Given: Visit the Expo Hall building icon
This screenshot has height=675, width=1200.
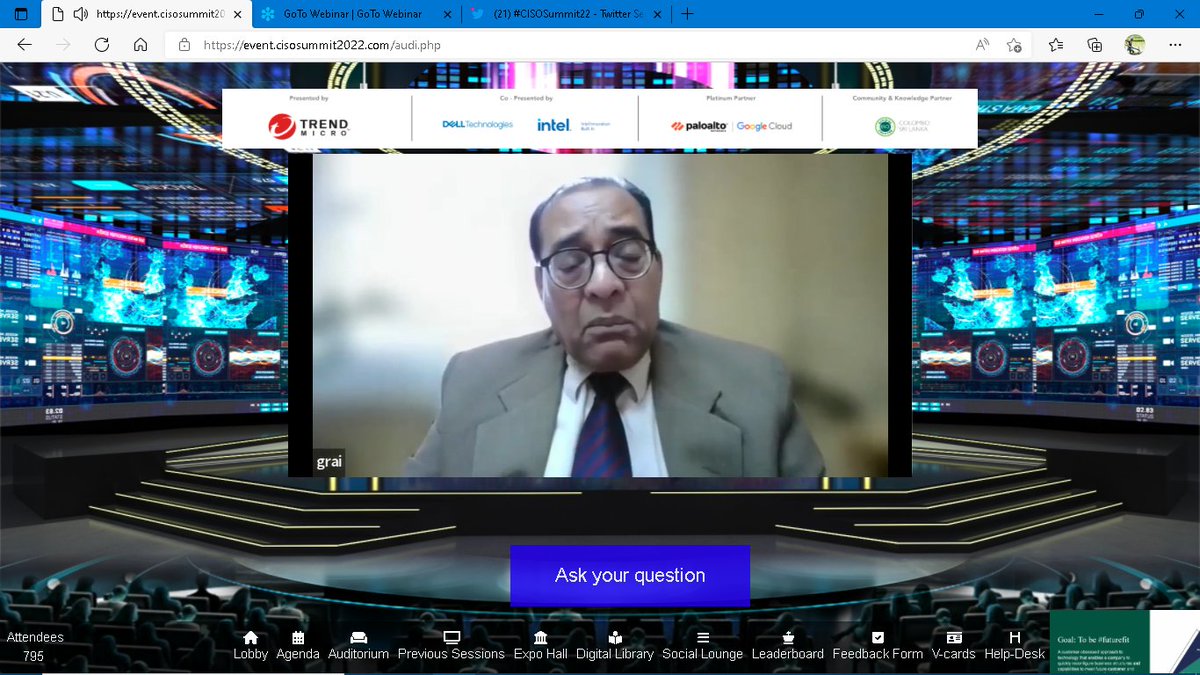Looking at the screenshot, I should 541,637.
